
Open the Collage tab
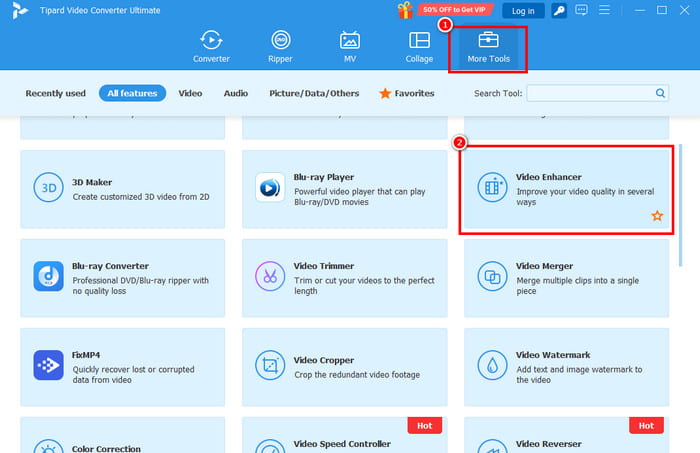(419, 46)
